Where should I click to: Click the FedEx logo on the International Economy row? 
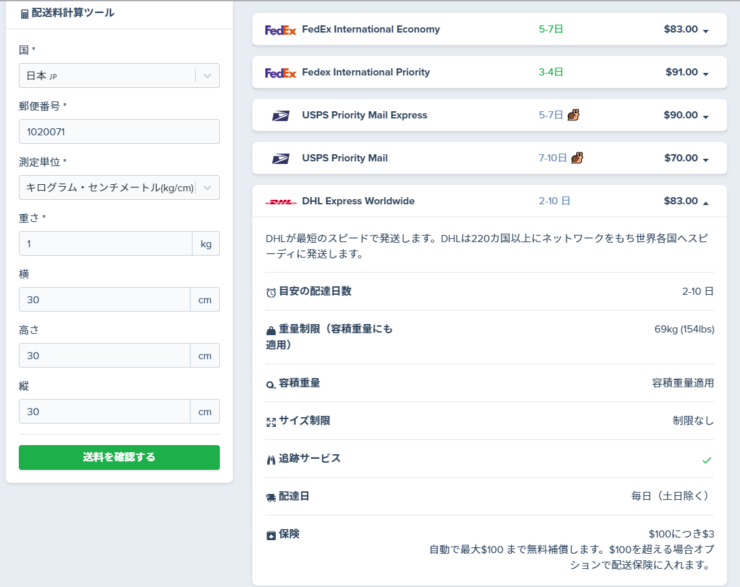(x=280, y=30)
